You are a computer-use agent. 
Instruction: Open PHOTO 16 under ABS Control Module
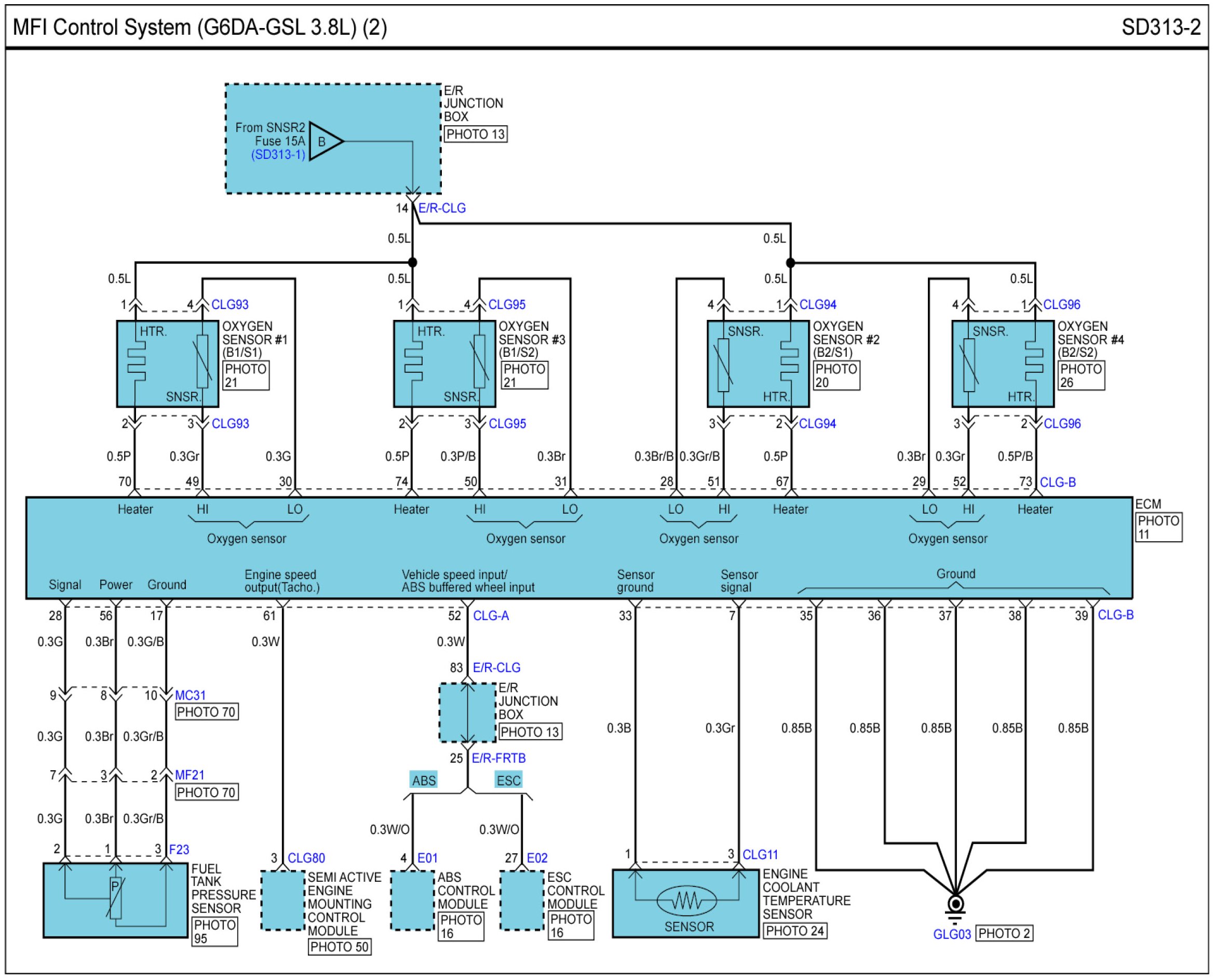461,928
